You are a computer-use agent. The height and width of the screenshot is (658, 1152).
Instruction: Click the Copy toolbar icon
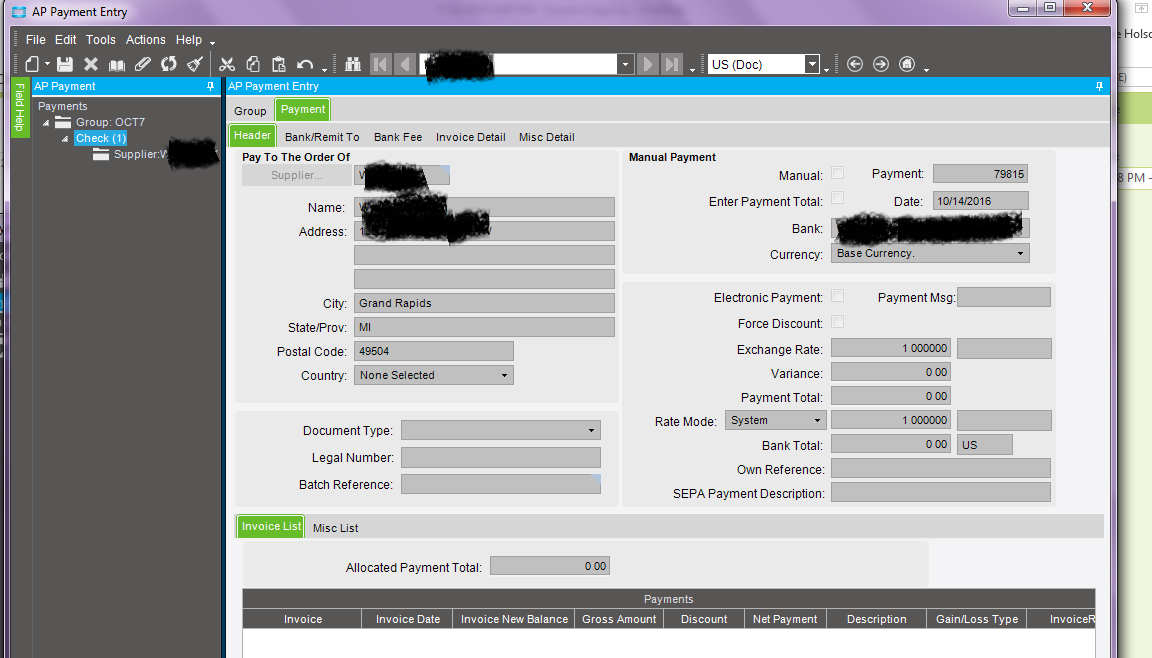coord(253,65)
